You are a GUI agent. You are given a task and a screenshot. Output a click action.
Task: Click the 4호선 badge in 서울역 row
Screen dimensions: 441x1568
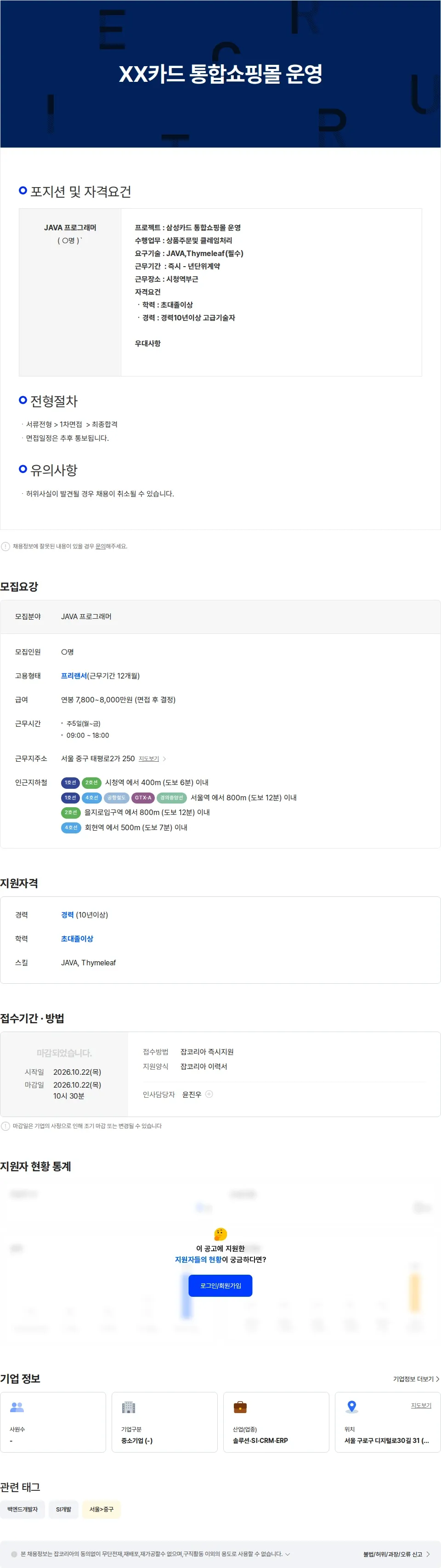91,798
